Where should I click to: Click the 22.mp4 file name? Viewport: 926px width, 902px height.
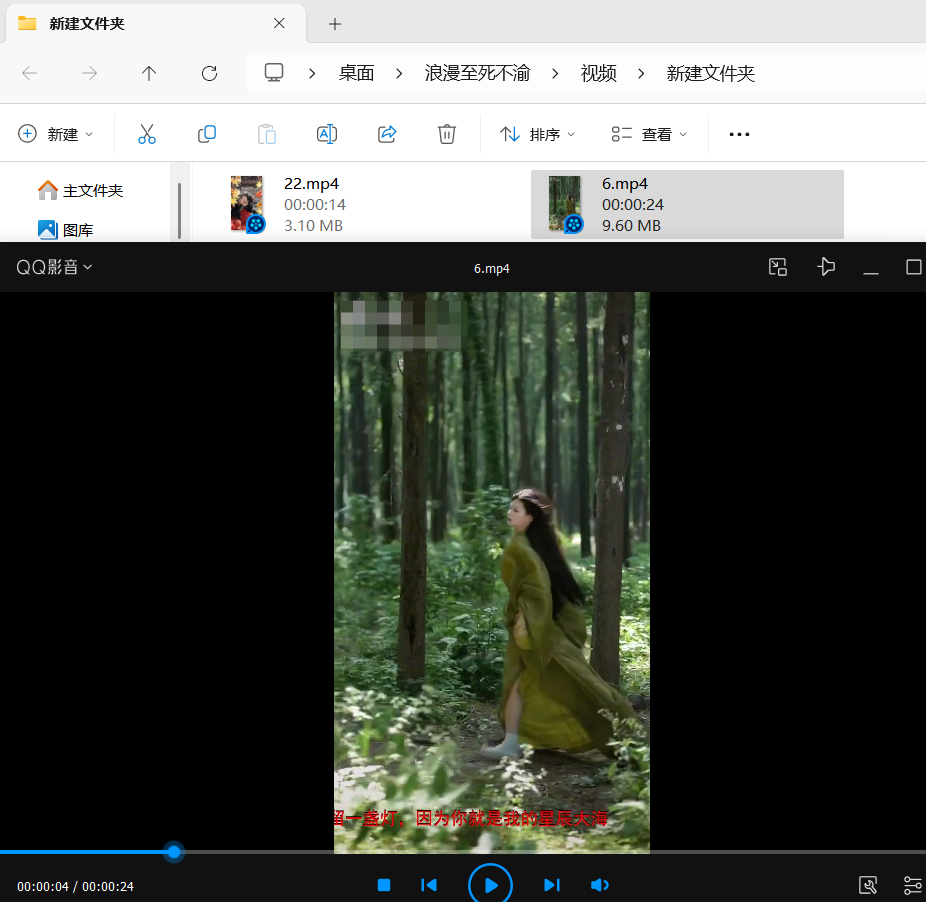pos(311,184)
